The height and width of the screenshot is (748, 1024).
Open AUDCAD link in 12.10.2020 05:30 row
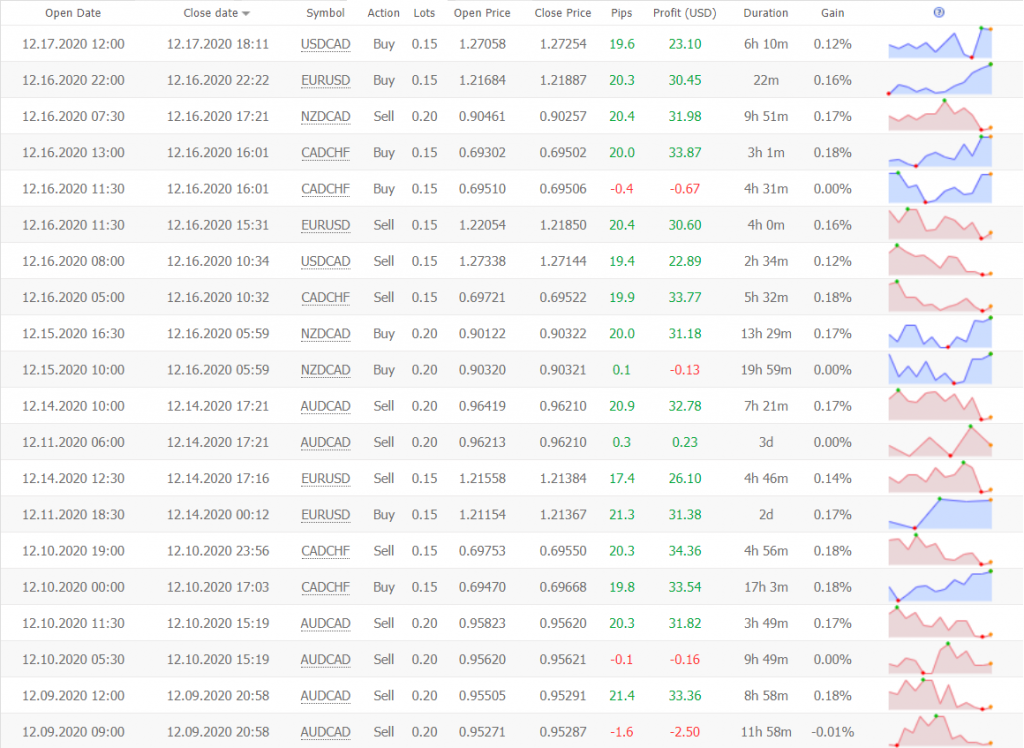coord(325,660)
